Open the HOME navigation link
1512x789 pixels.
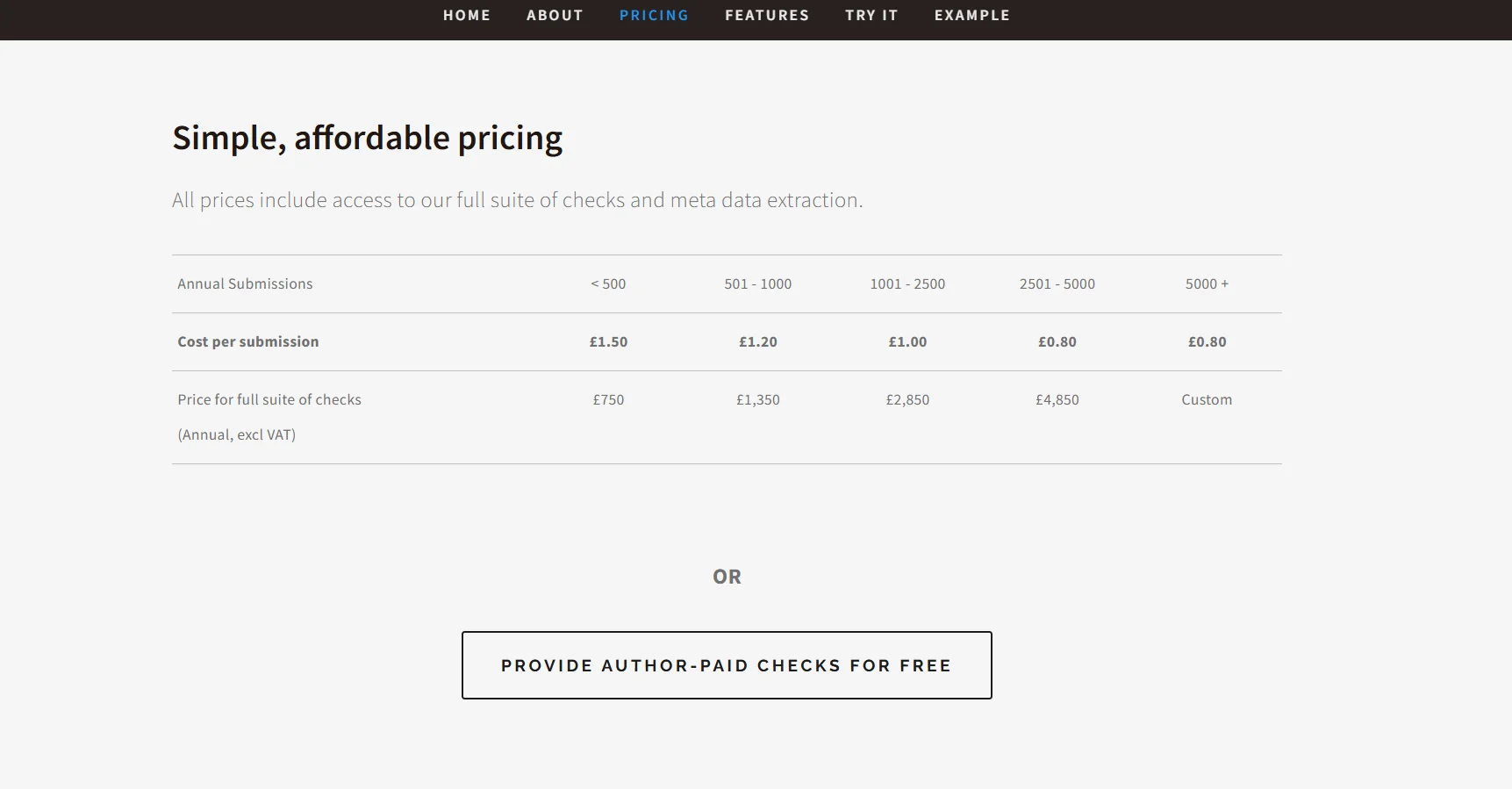(x=466, y=15)
